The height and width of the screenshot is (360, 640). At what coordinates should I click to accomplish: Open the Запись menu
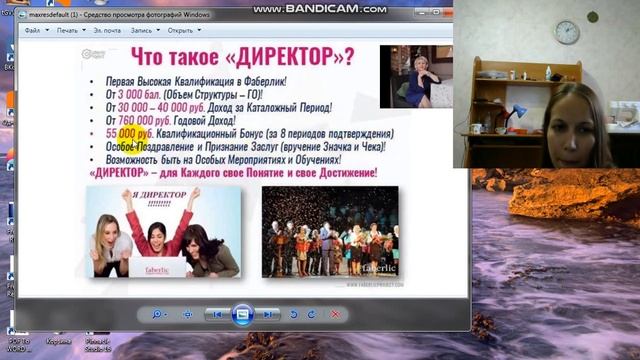tap(141, 31)
